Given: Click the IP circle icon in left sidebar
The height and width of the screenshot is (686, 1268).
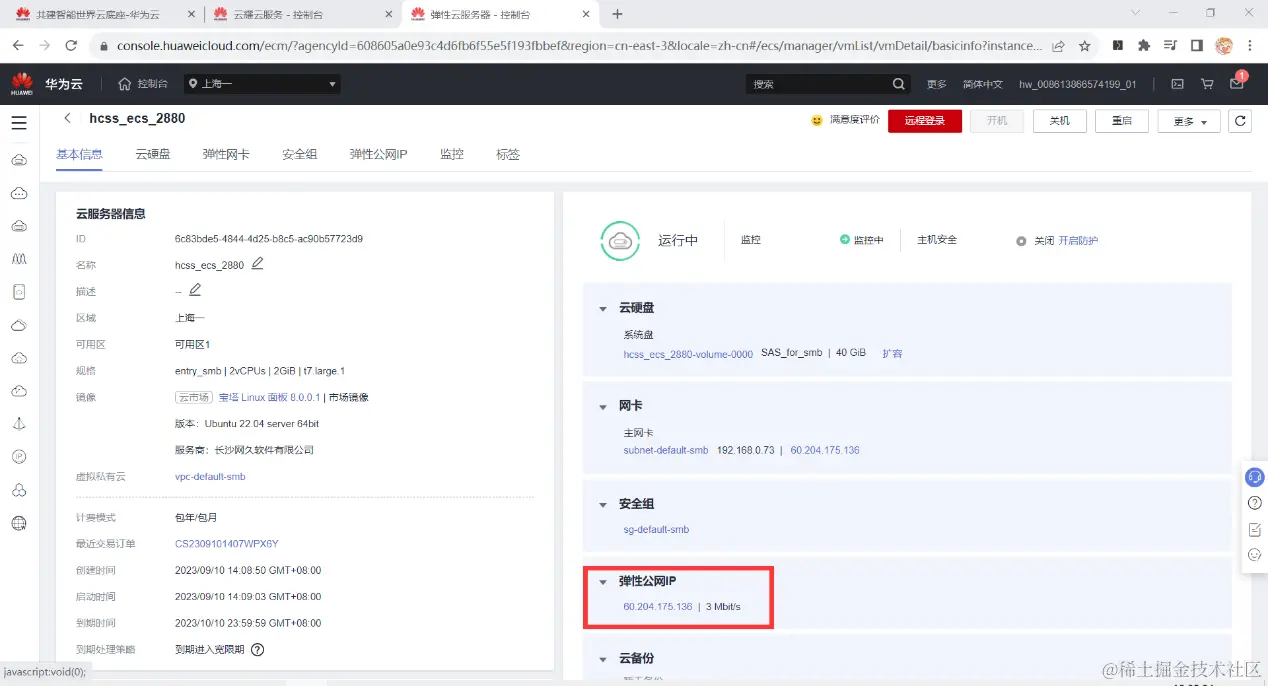Looking at the screenshot, I should (19, 456).
